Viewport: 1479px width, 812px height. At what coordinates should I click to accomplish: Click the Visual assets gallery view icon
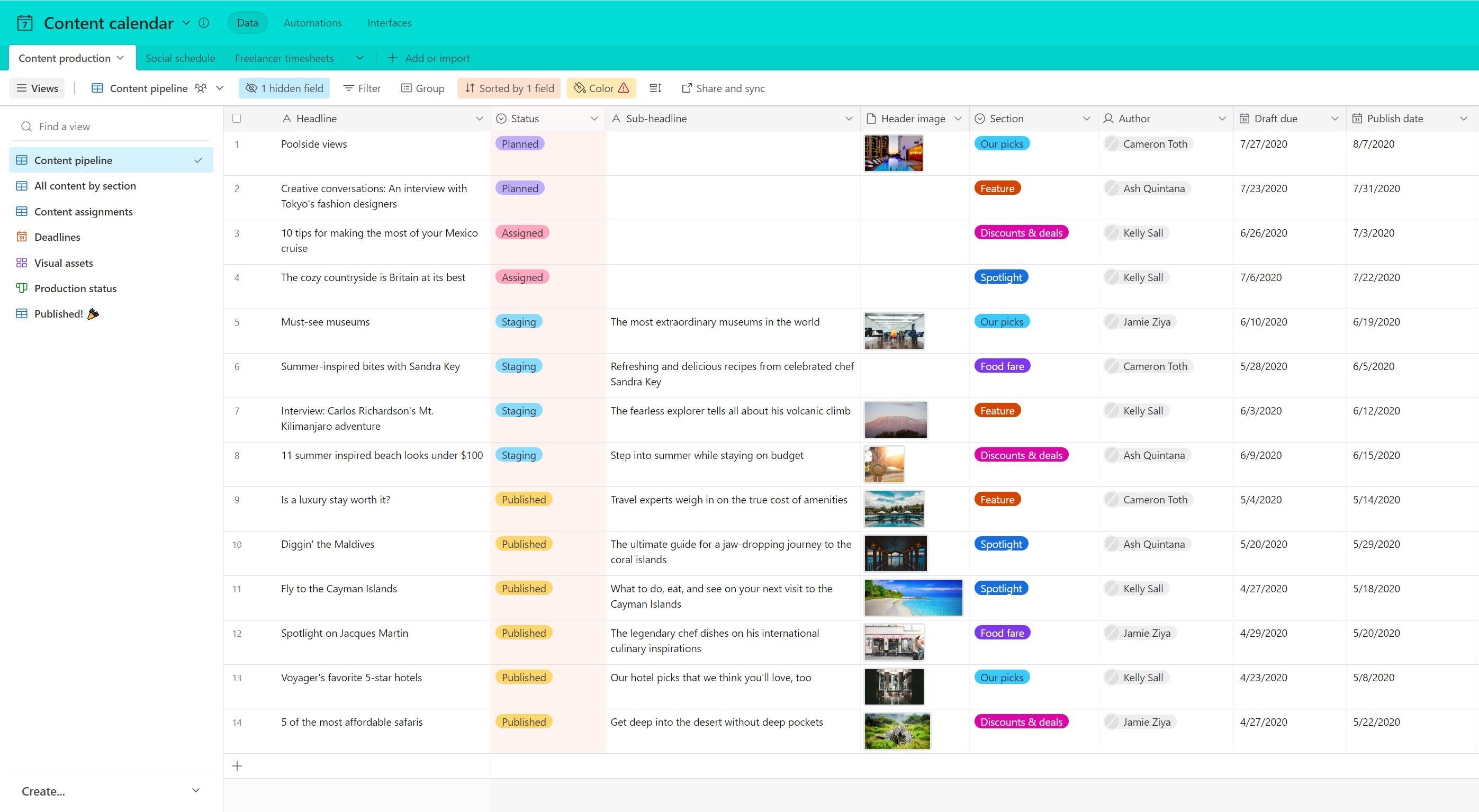coord(22,263)
